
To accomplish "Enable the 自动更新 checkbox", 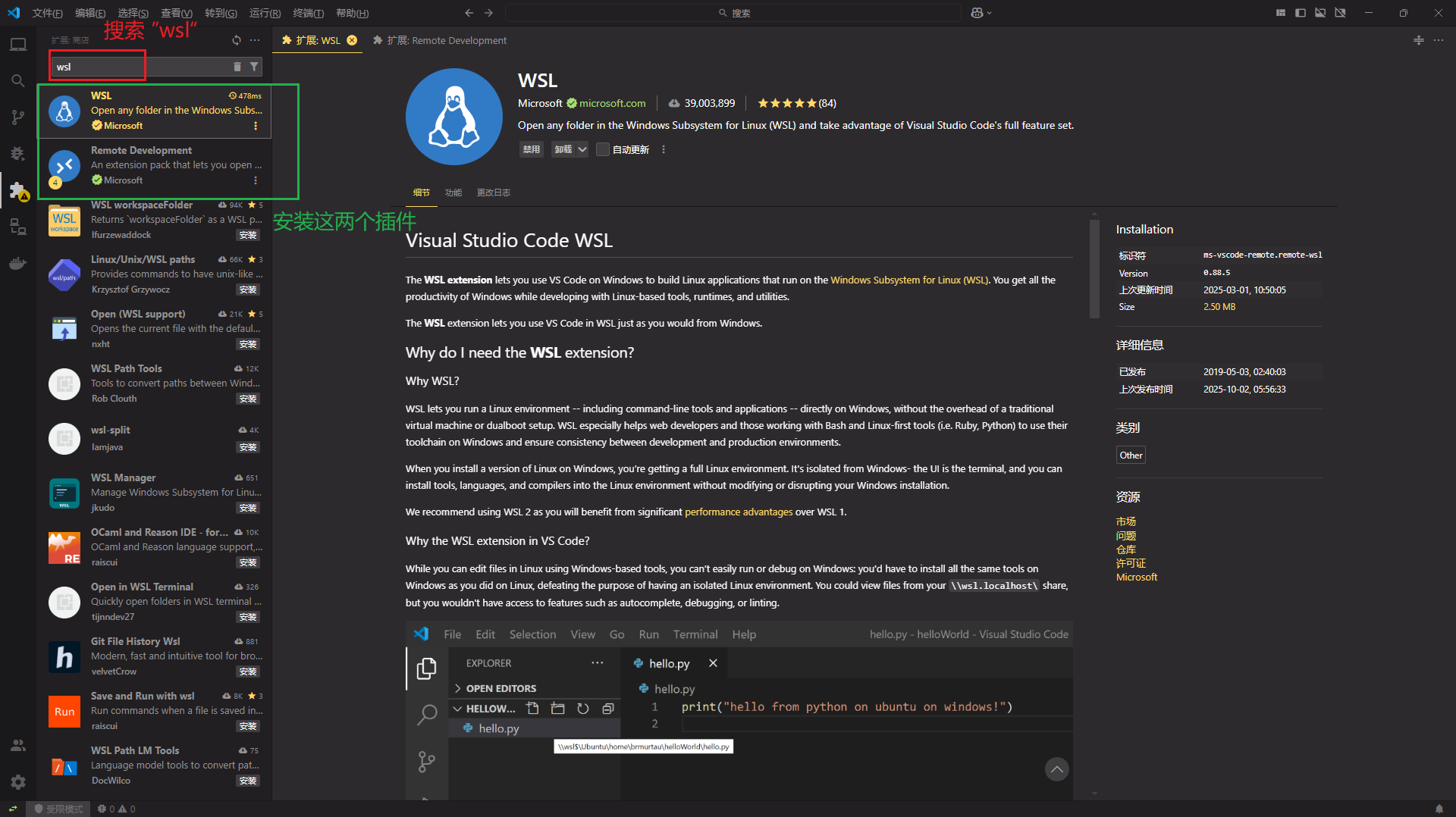I will 603,149.
